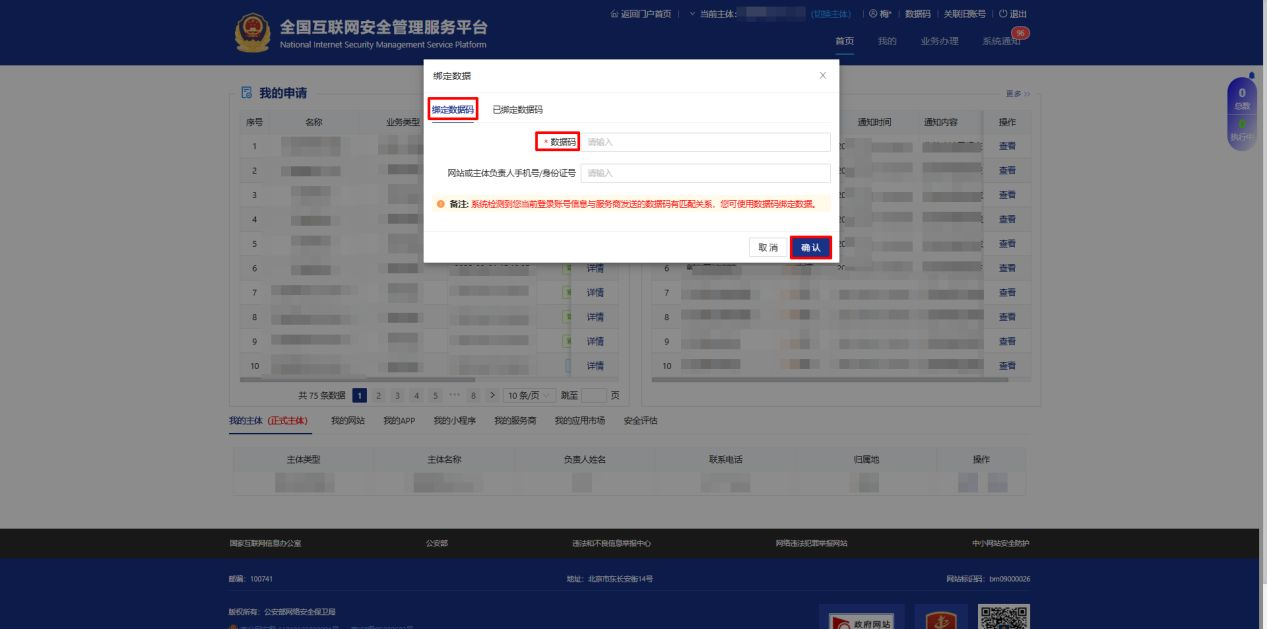Click 查看 in notification row 1
The height and width of the screenshot is (629, 1267).
click(1008, 146)
